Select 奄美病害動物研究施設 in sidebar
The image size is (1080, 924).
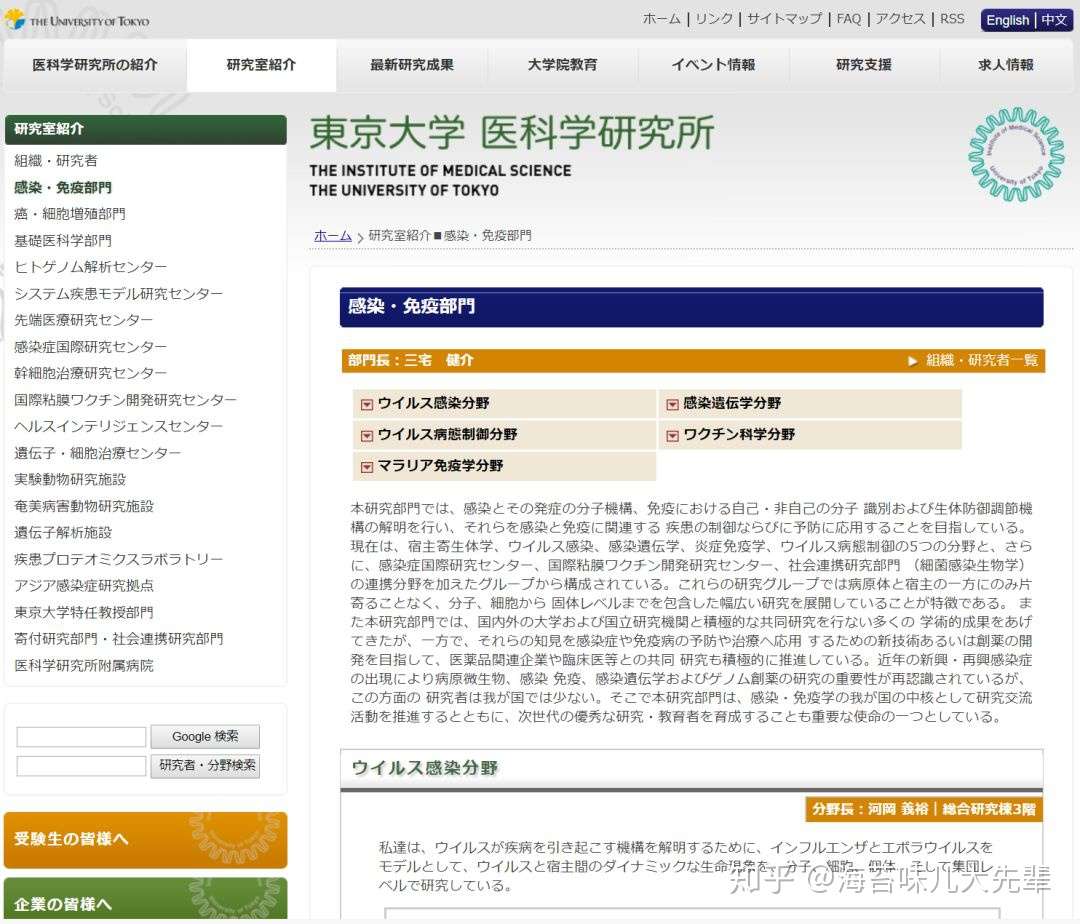tap(84, 506)
